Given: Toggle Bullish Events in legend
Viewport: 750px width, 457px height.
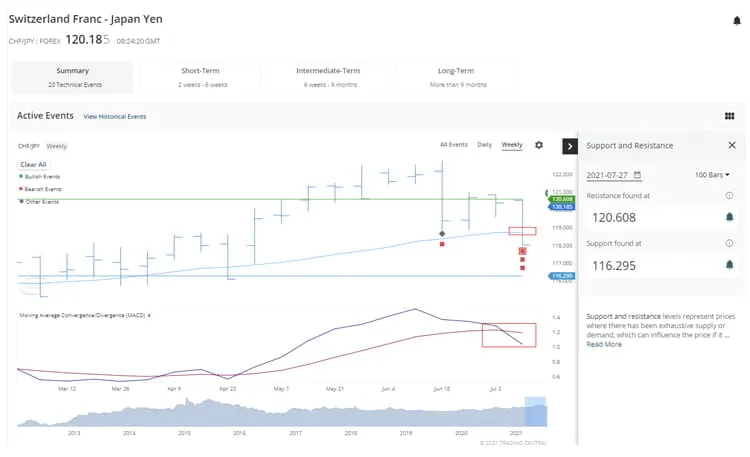Looking at the screenshot, I should (x=40, y=176).
